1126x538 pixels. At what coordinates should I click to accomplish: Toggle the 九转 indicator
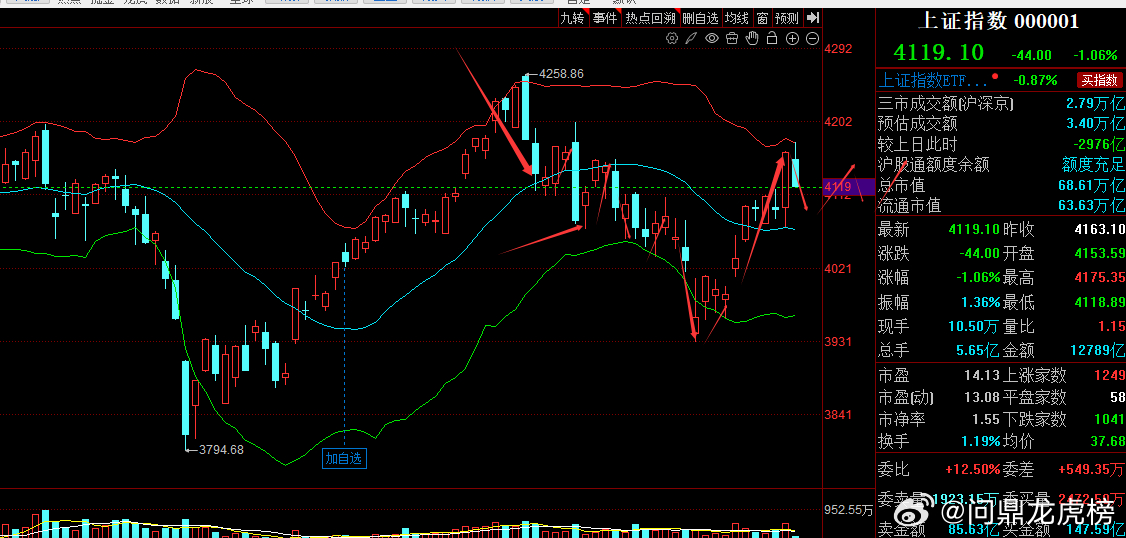pos(573,19)
